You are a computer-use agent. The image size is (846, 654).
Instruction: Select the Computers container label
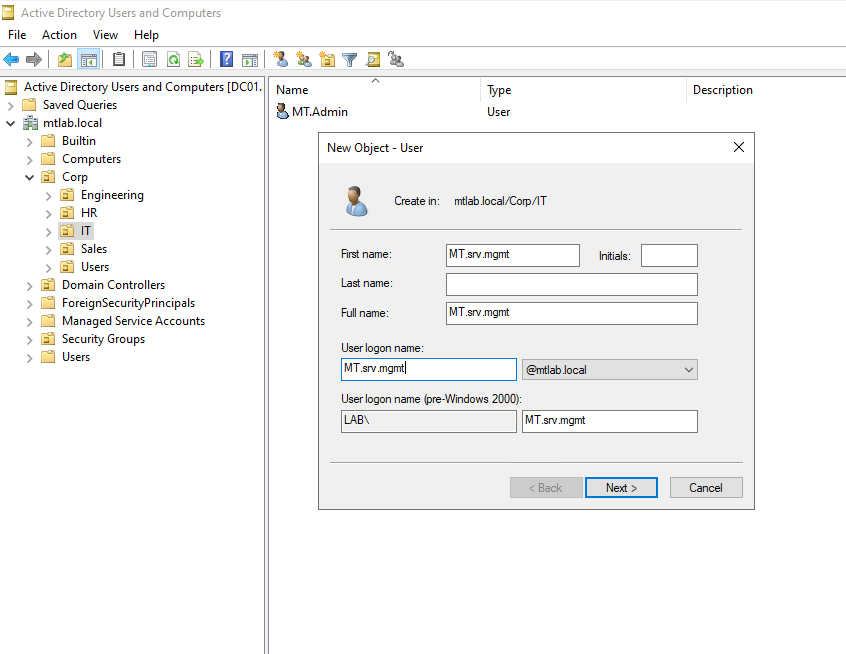coord(91,159)
